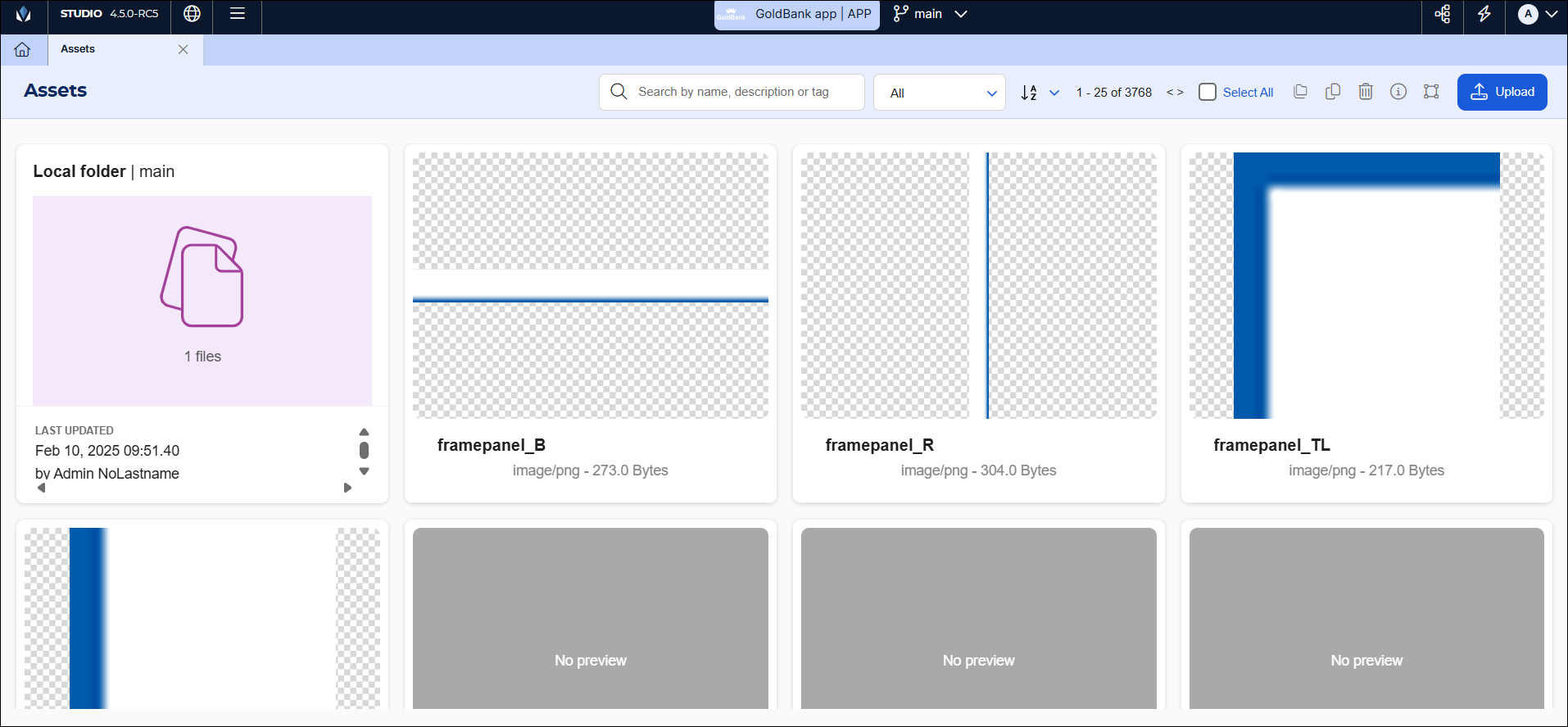The width and height of the screenshot is (1568, 727).
Task: Click the globe language icon
Action: [x=192, y=14]
